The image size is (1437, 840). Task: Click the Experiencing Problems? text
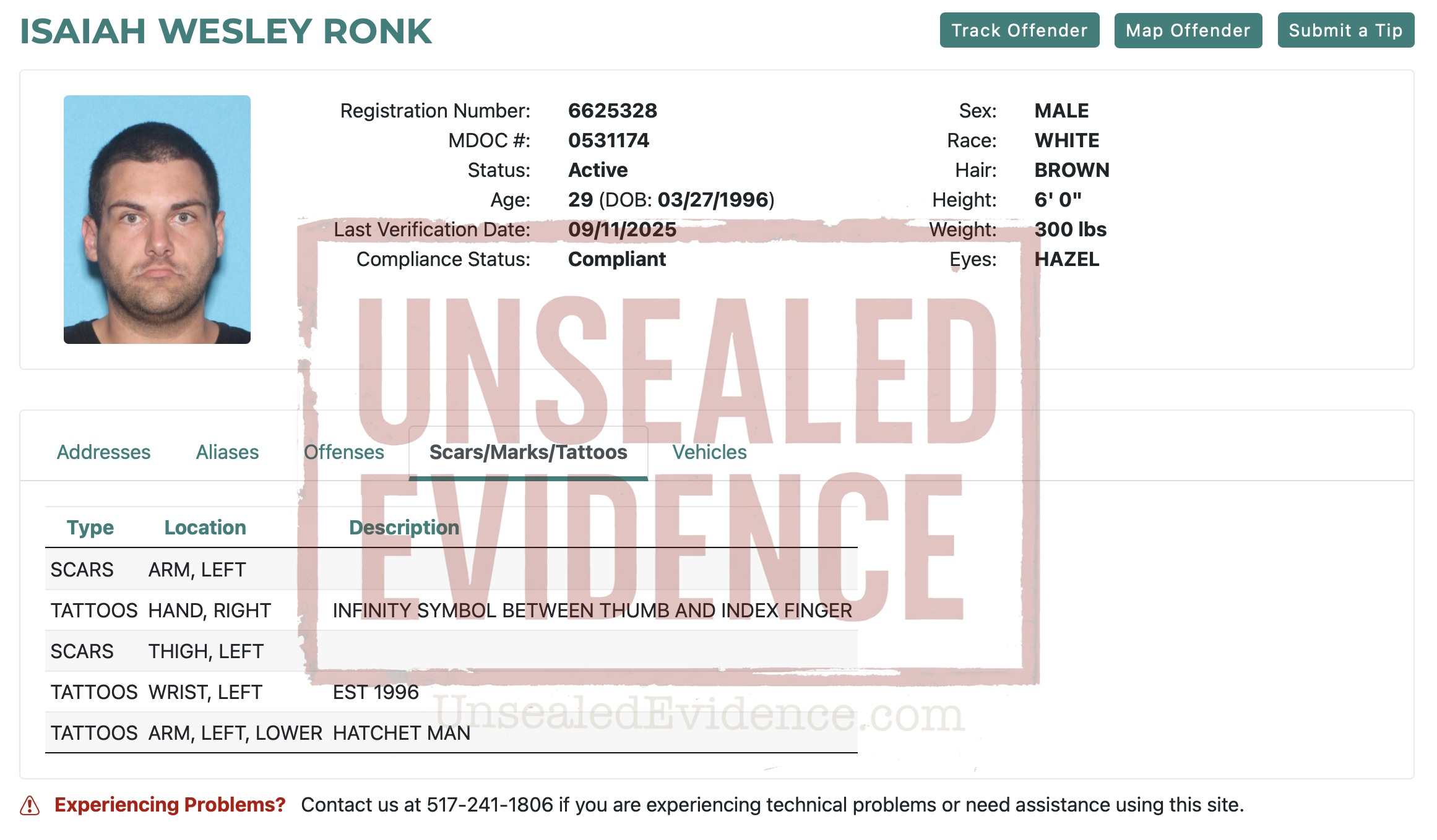(170, 805)
